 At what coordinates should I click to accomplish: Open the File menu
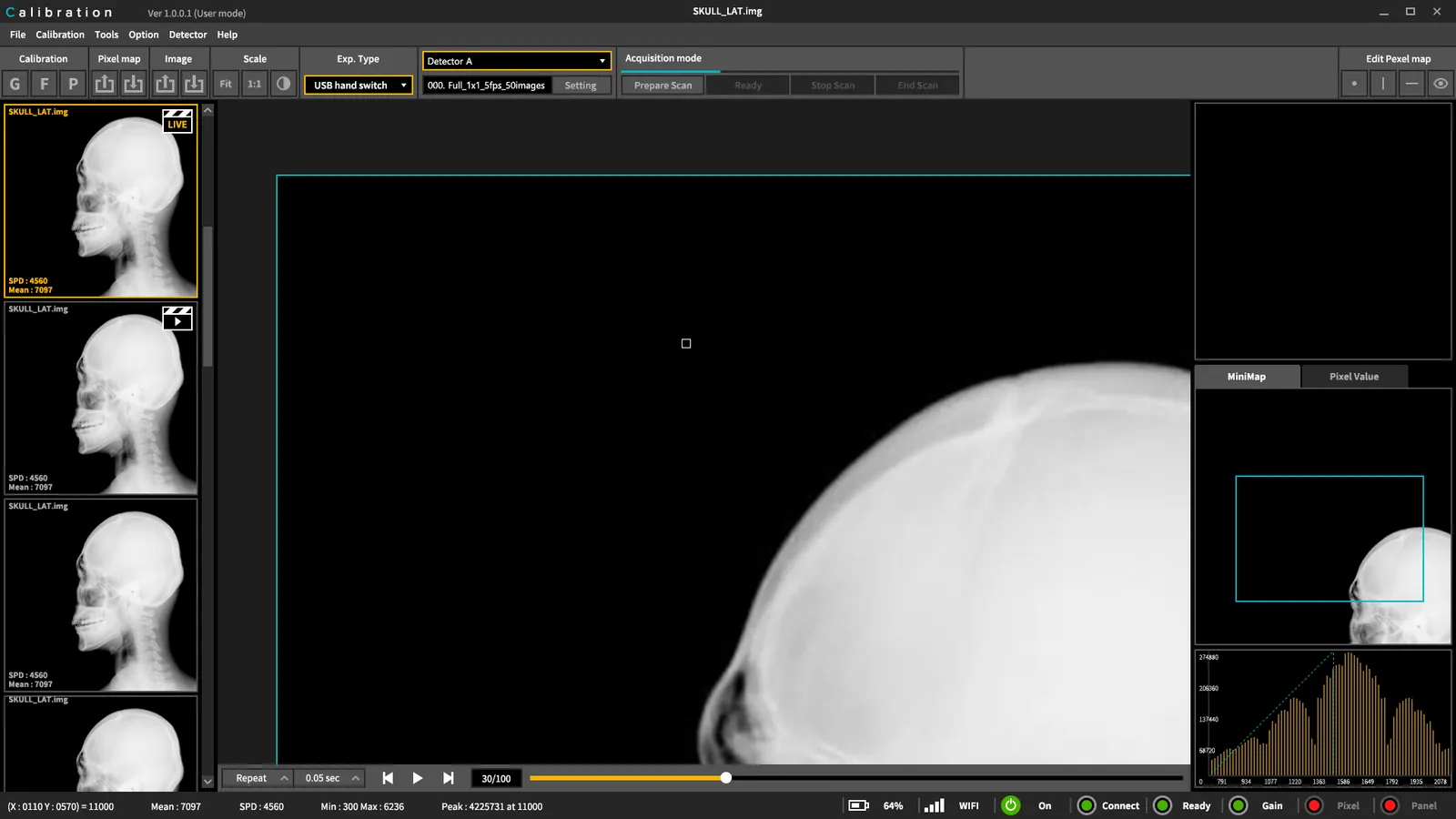[17, 35]
